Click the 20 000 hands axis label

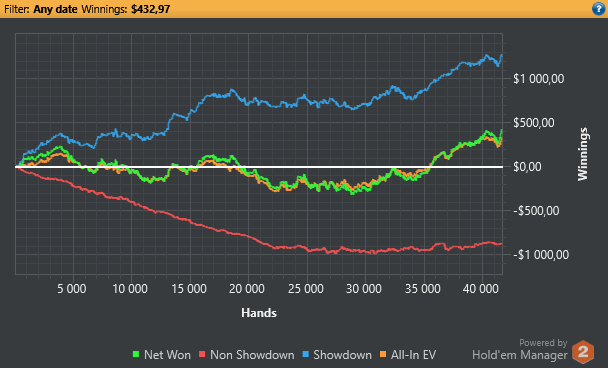pyautogui.click(x=247, y=289)
